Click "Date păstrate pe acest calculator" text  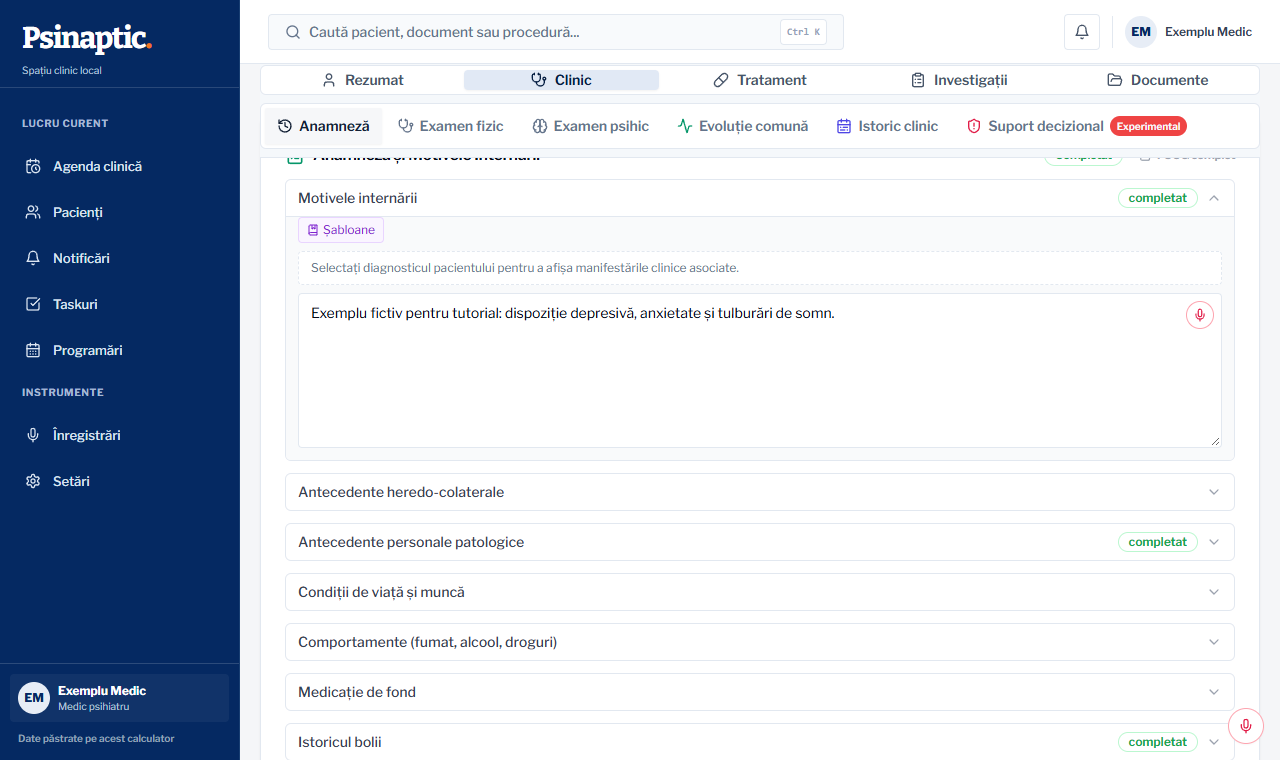[x=96, y=739]
